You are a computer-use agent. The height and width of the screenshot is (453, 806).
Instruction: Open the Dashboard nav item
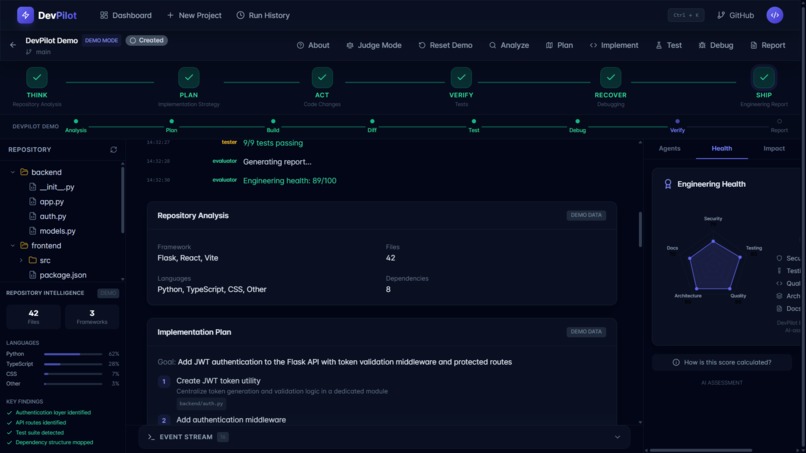tap(126, 15)
